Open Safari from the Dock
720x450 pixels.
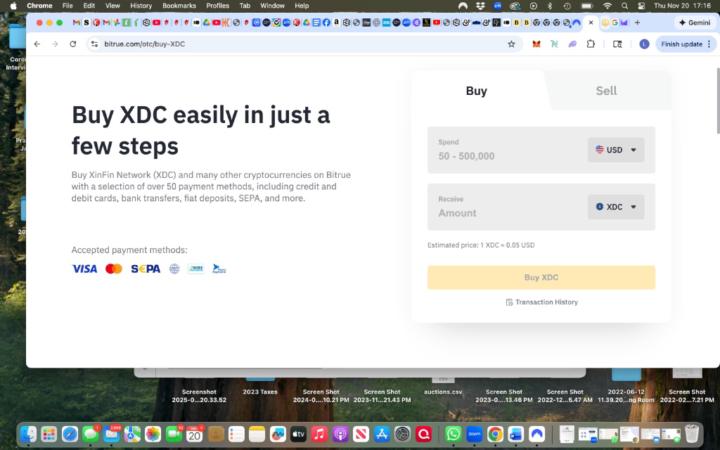tap(70, 434)
